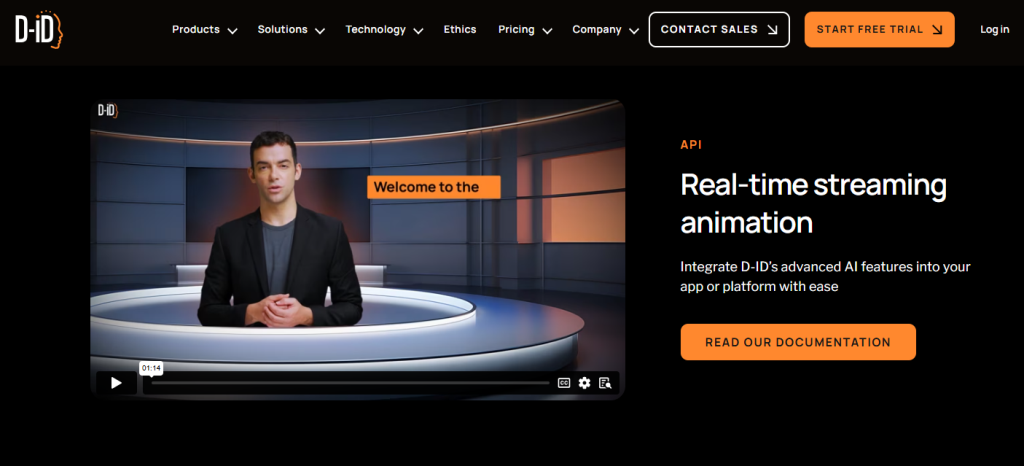Expand the Pricing dropdown chevron
The width and height of the screenshot is (1024, 466).
pos(547,31)
